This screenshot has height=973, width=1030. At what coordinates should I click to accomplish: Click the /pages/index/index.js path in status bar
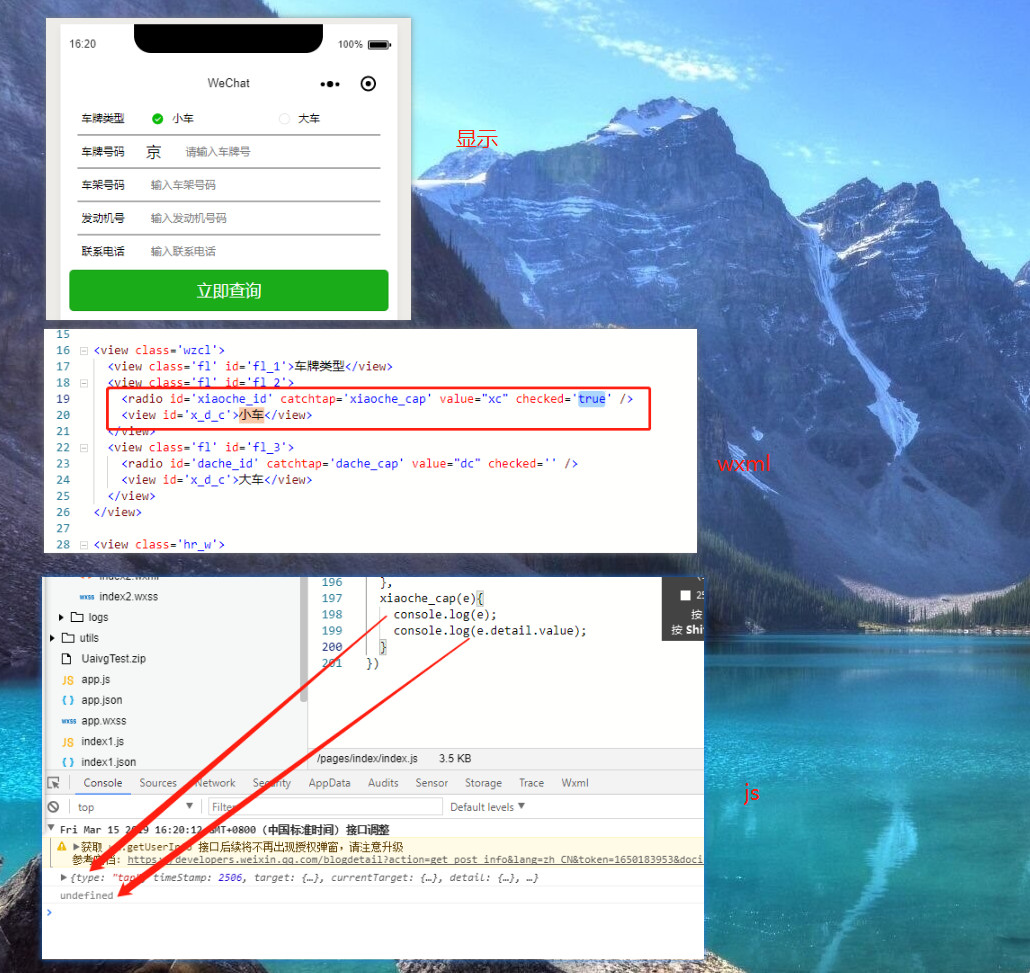point(367,758)
